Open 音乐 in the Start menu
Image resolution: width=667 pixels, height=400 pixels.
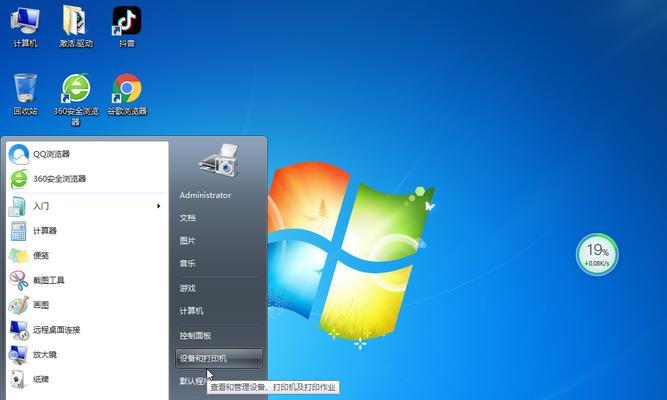coord(188,263)
